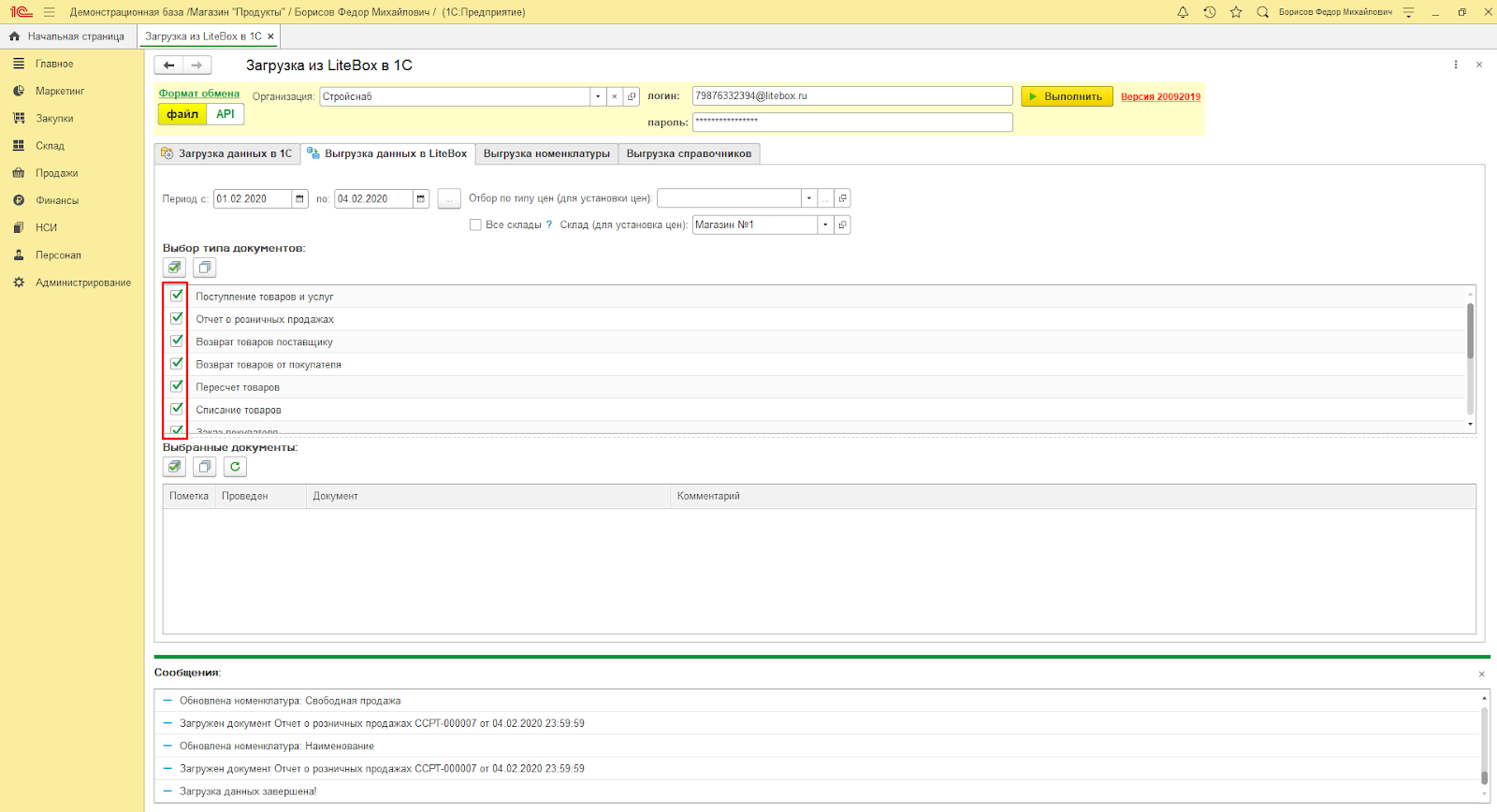Toggle Все склады checkbox
1497x812 pixels.
[x=475, y=225]
